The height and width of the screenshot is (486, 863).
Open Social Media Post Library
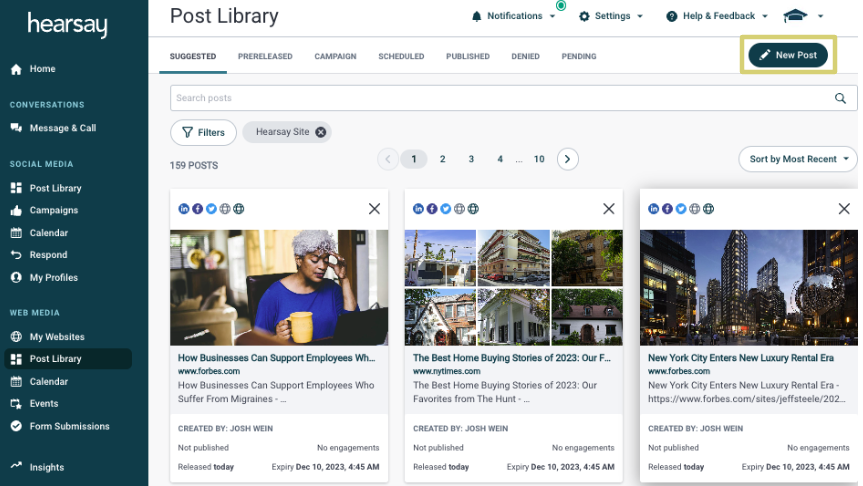pos(46,188)
